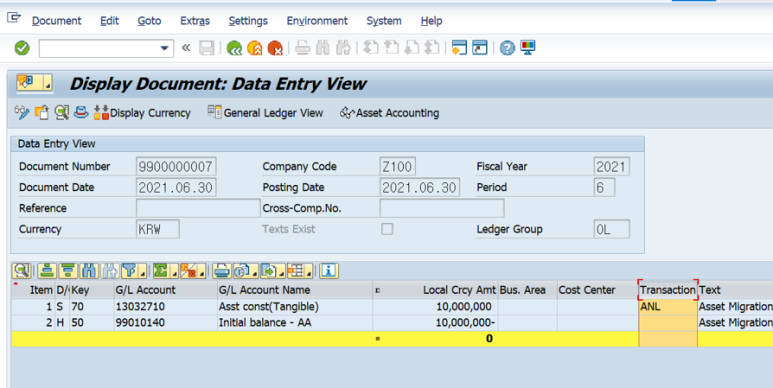Click into the transaction command field
The height and width of the screenshot is (388, 773).
[100, 48]
